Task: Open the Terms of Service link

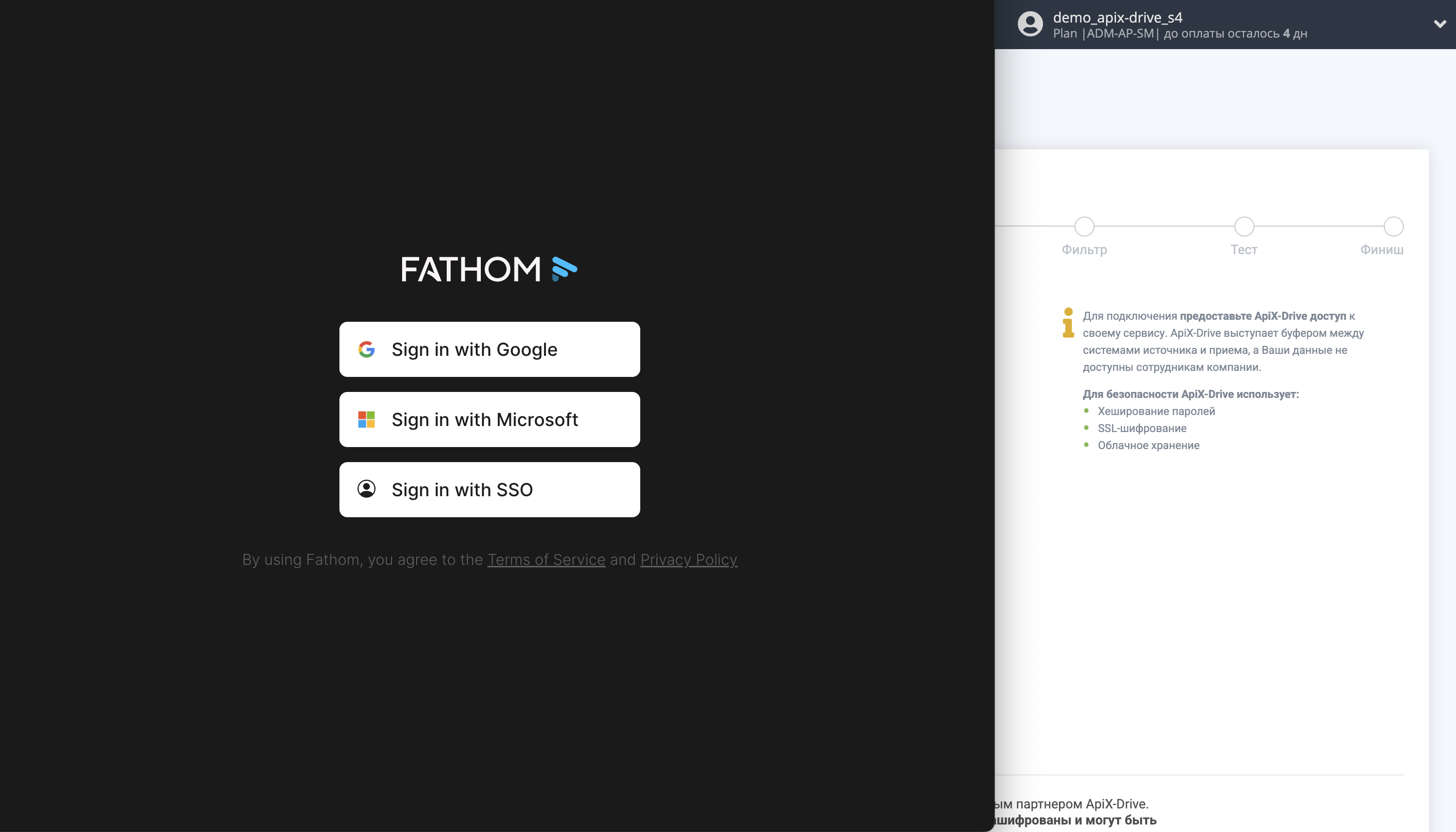Action: (546, 559)
